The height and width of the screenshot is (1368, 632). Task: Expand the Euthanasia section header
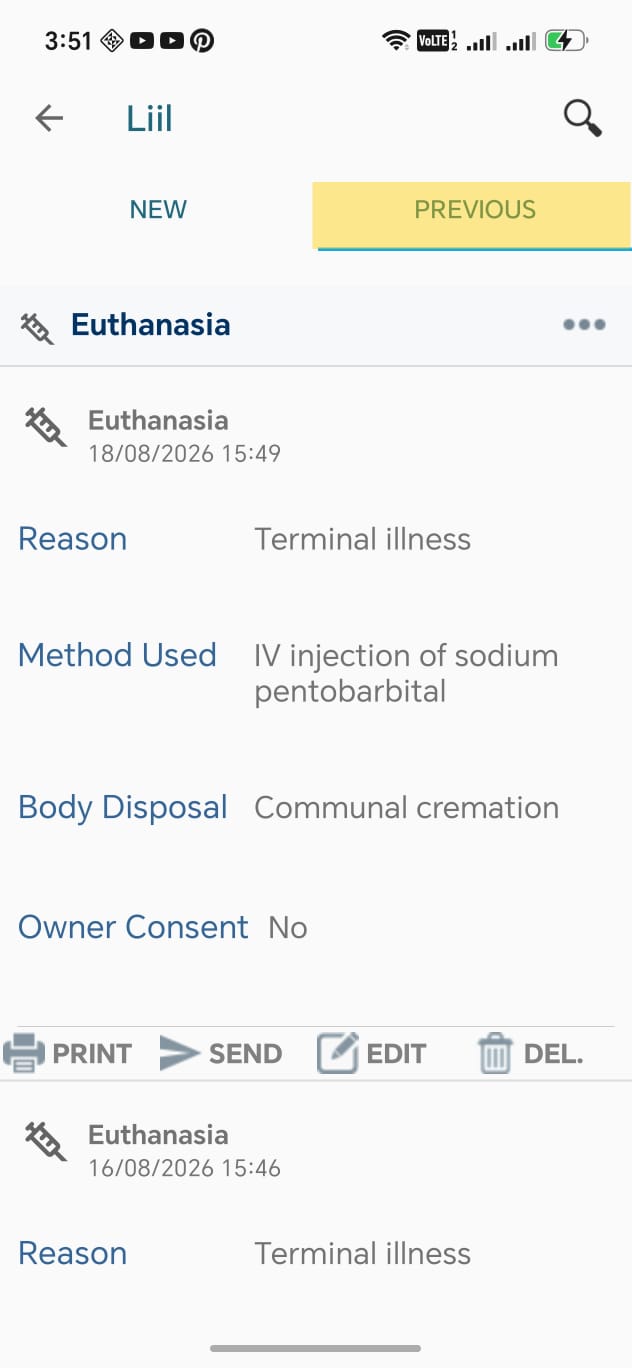[316, 326]
